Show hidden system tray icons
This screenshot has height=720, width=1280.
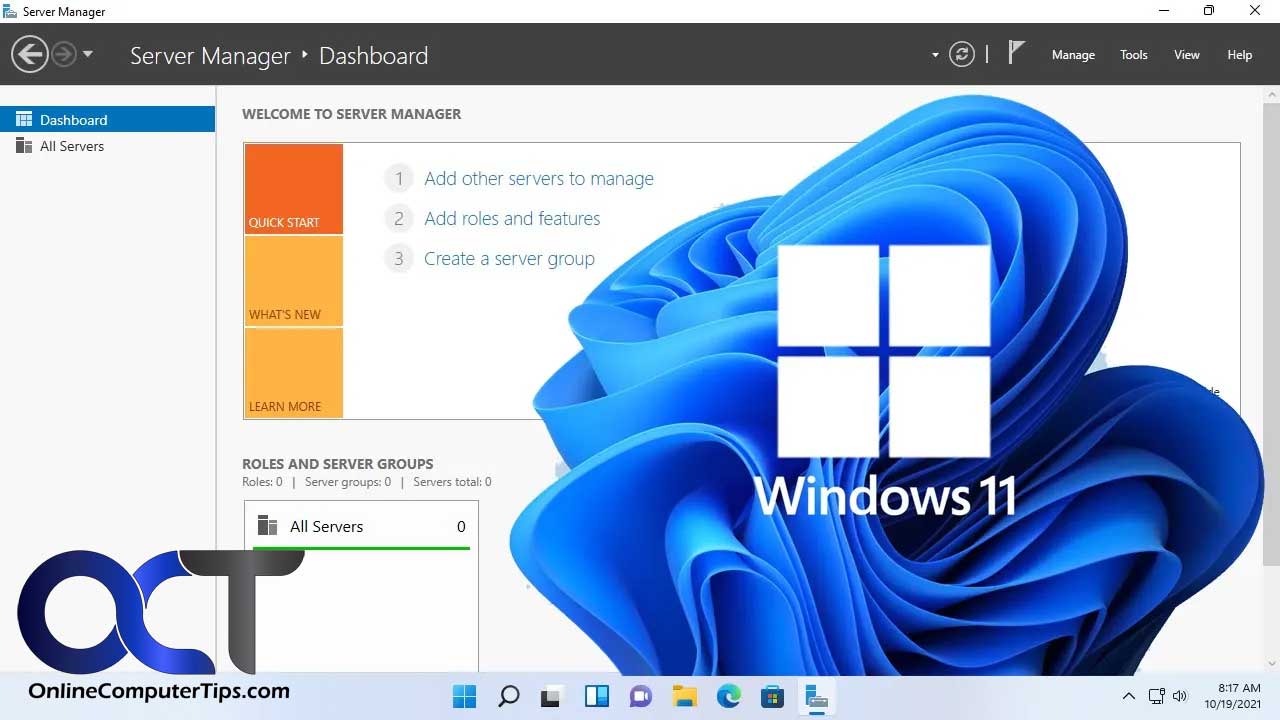click(x=1128, y=696)
